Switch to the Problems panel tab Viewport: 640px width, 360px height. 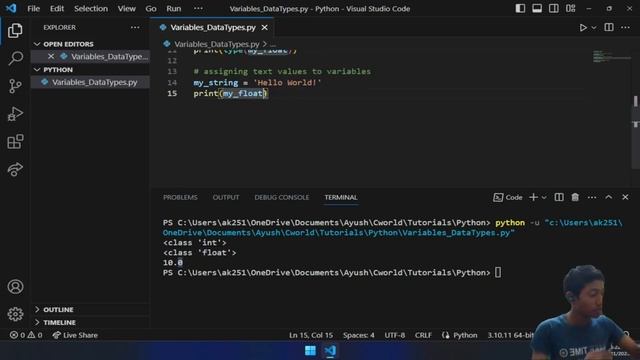pyautogui.click(x=180, y=197)
